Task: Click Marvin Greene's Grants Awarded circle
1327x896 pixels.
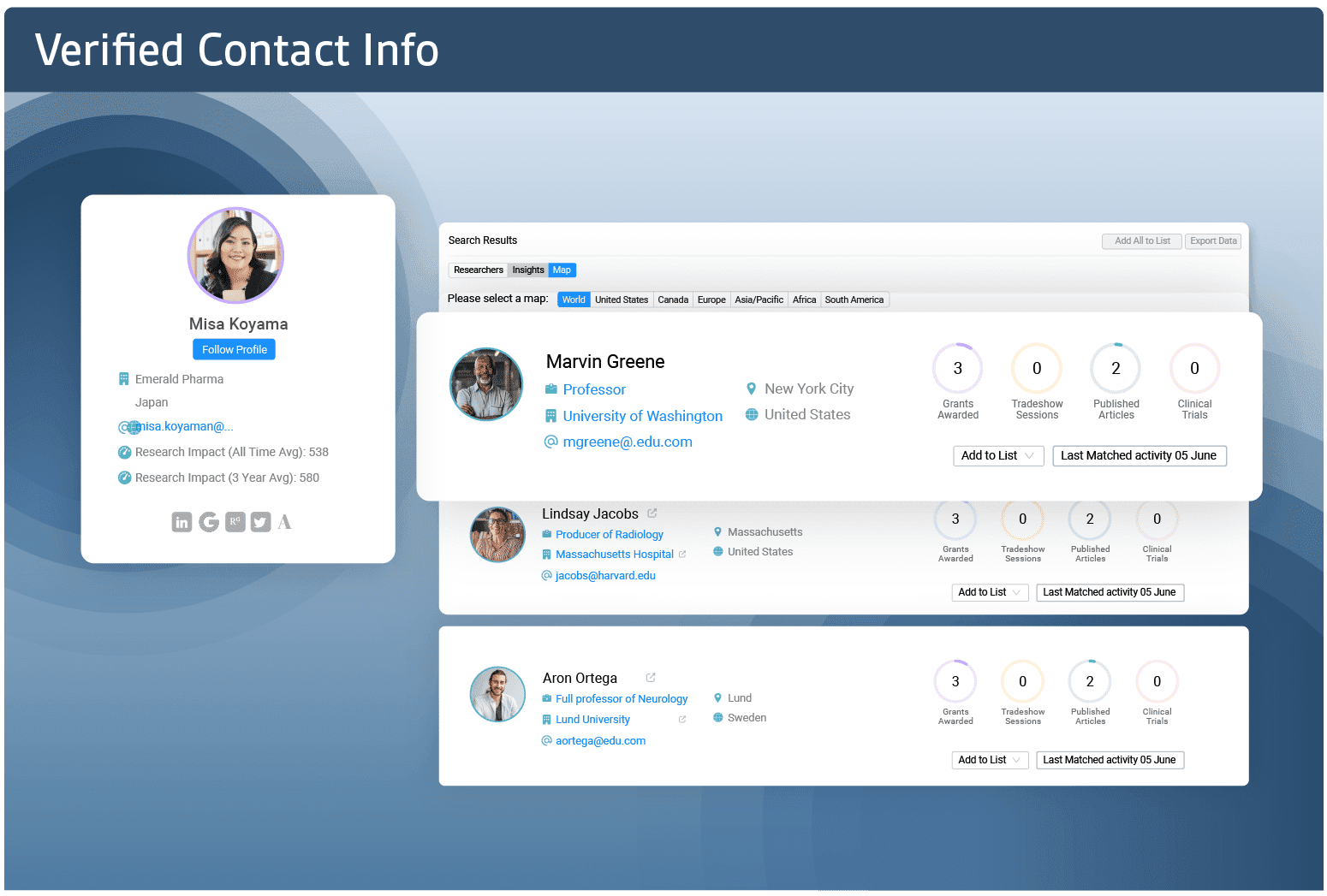Action: click(957, 369)
